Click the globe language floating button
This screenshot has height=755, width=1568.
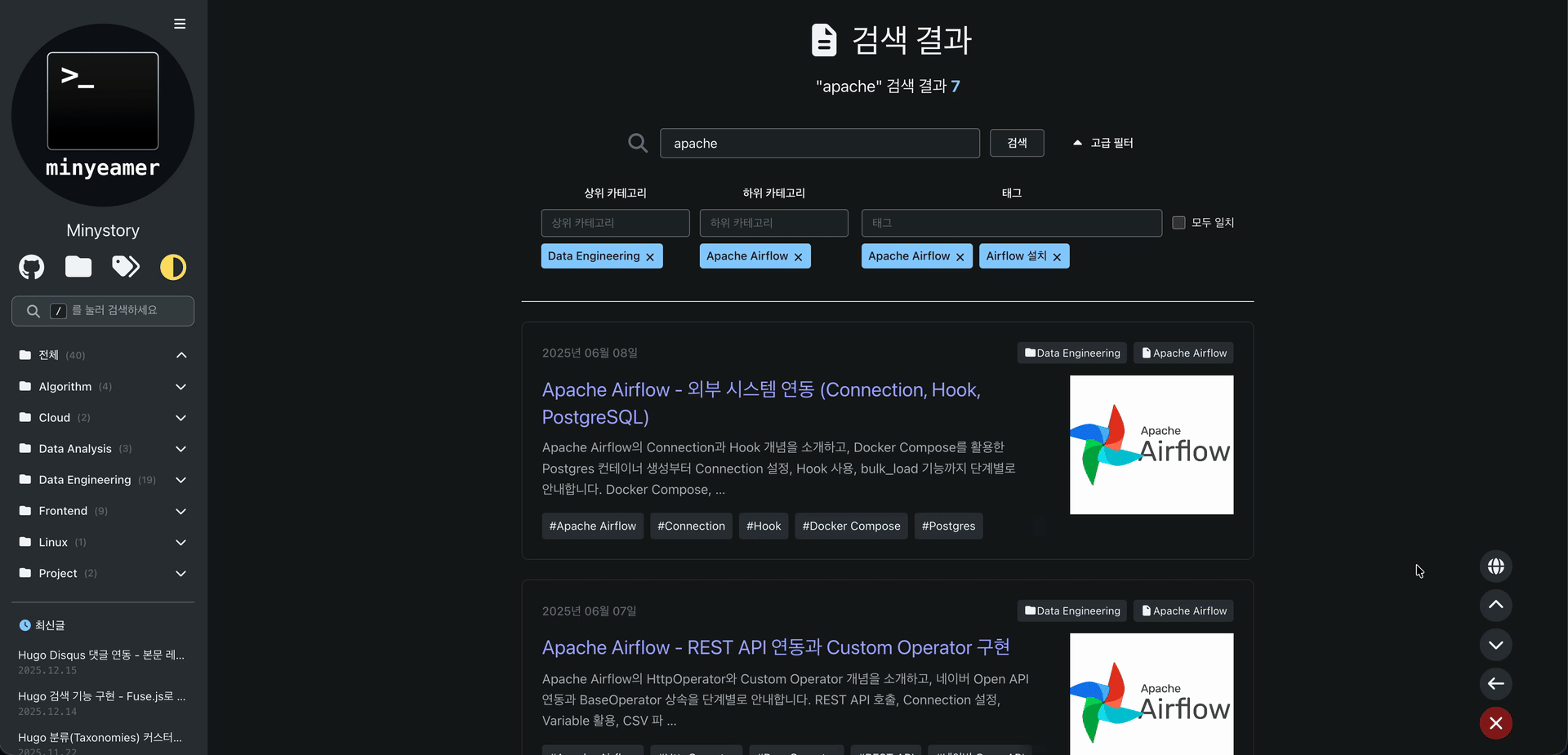[1496, 566]
